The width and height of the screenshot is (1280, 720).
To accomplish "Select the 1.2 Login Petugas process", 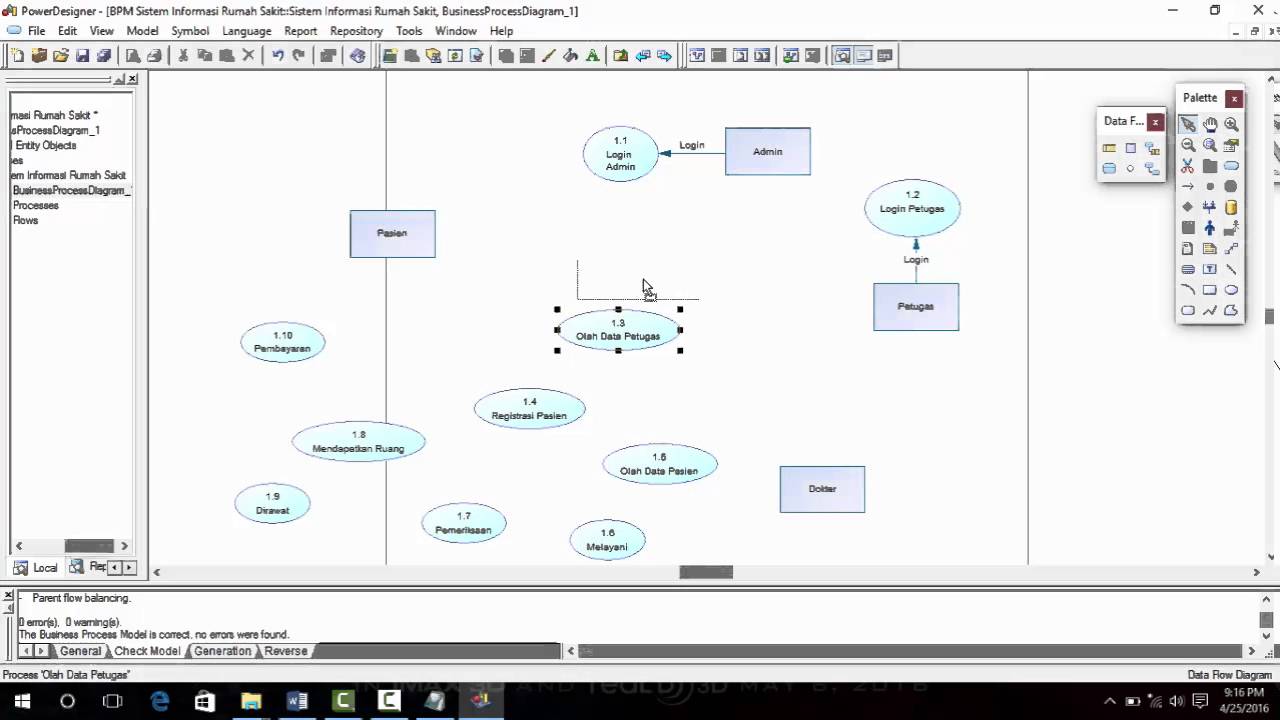I will point(912,207).
